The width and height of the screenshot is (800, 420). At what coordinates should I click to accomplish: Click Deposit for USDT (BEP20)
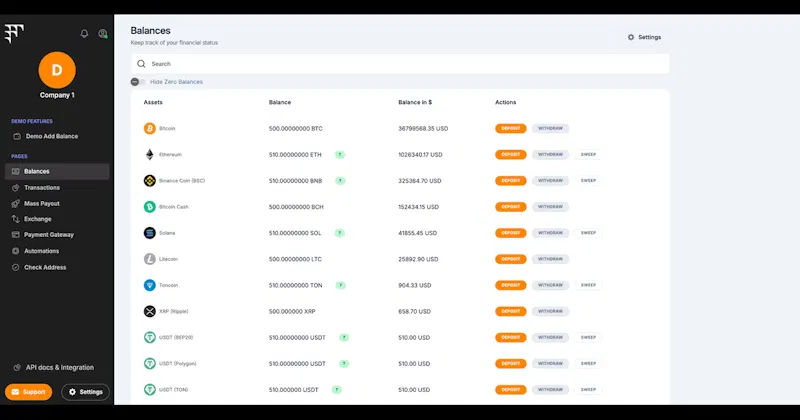[511, 337]
